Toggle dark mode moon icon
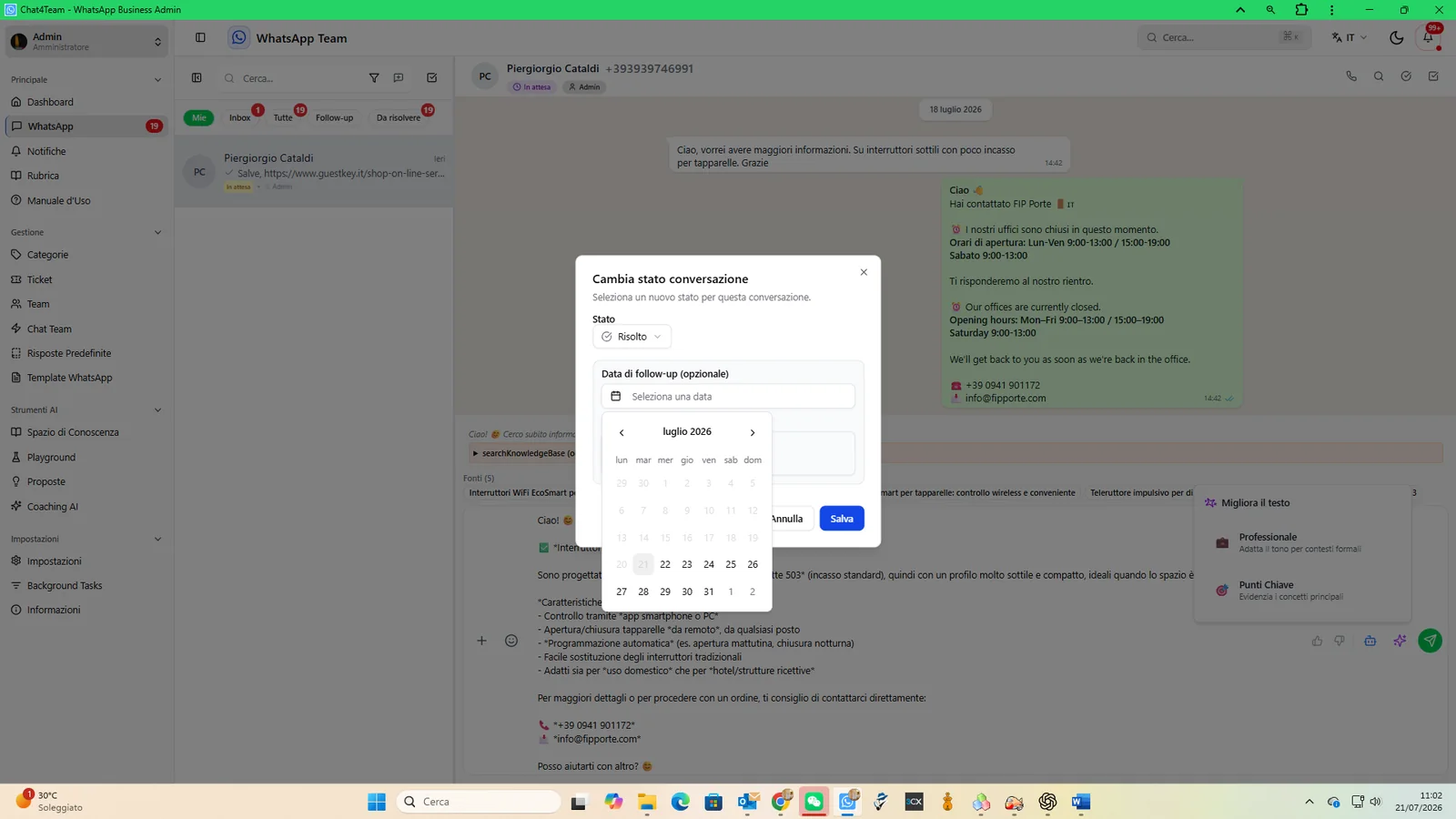Viewport: 1456px width, 819px height. [1397, 37]
